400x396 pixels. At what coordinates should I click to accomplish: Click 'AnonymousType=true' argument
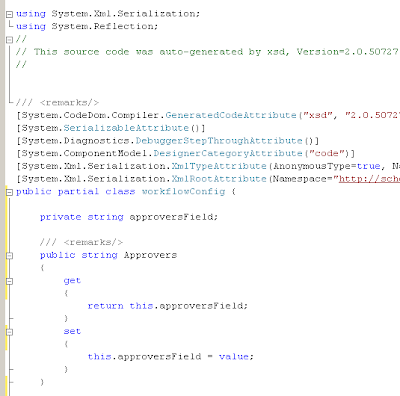[x=327, y=166]
